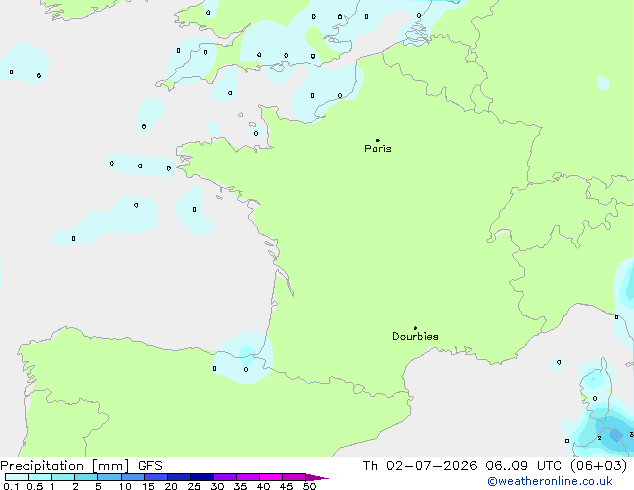Click the 'Th 02-07-2026' date text

click(x=420, y=466)
